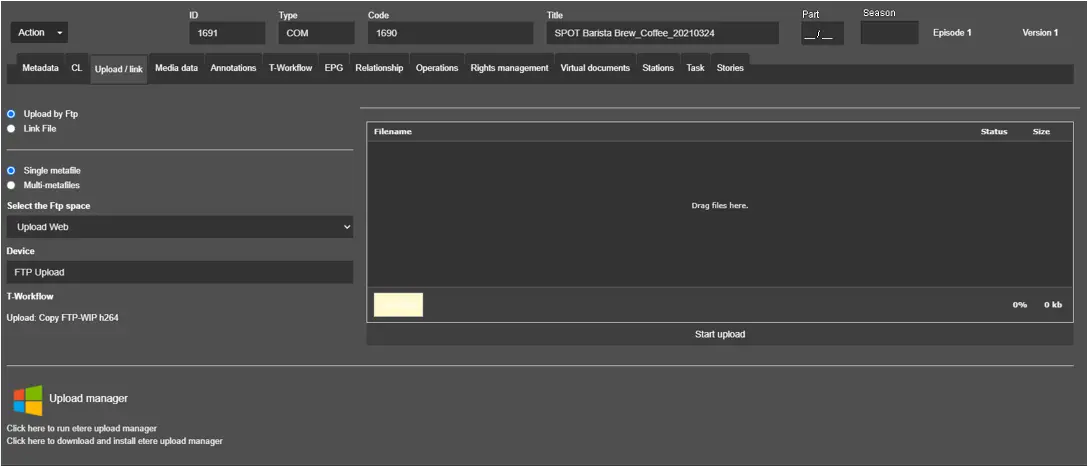Open the Rights management tab
Image resolution: width=1088 pixels, height=466 pixels.
(509, 68)
